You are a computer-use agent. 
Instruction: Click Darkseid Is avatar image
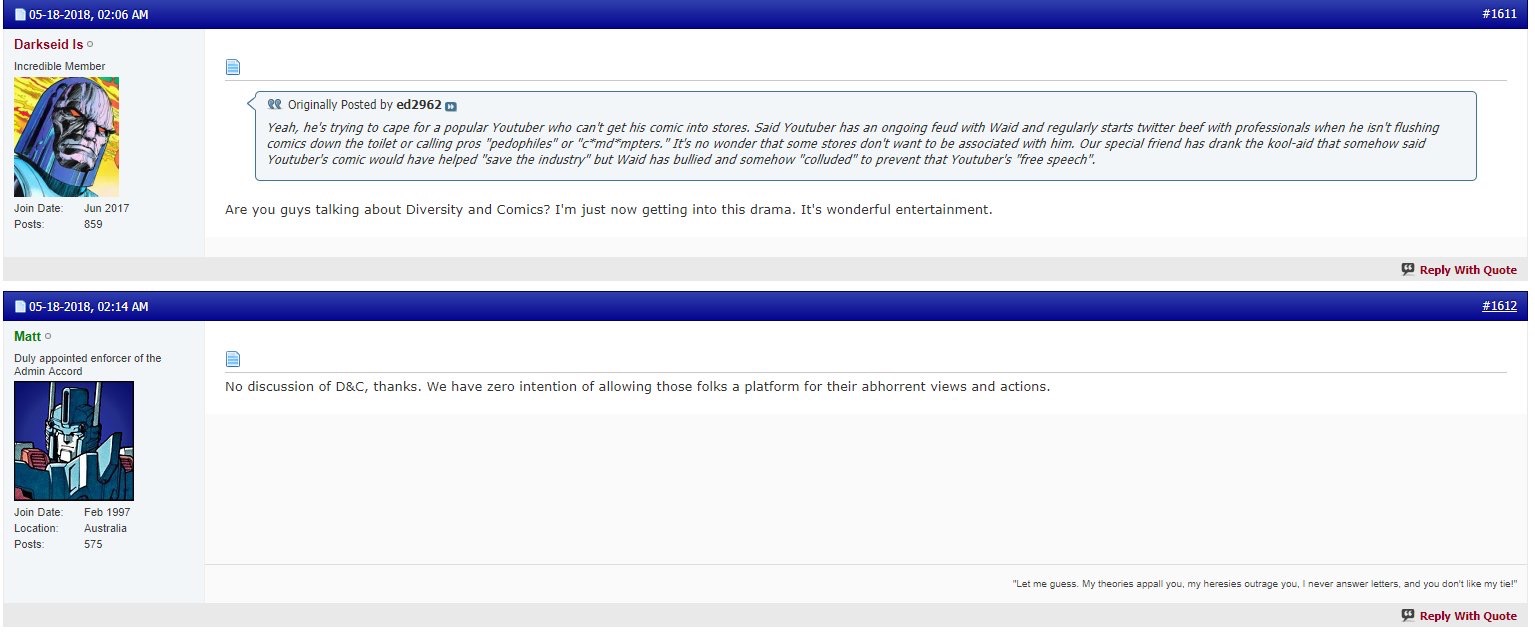pyautogui.click(x=66, y=137)
